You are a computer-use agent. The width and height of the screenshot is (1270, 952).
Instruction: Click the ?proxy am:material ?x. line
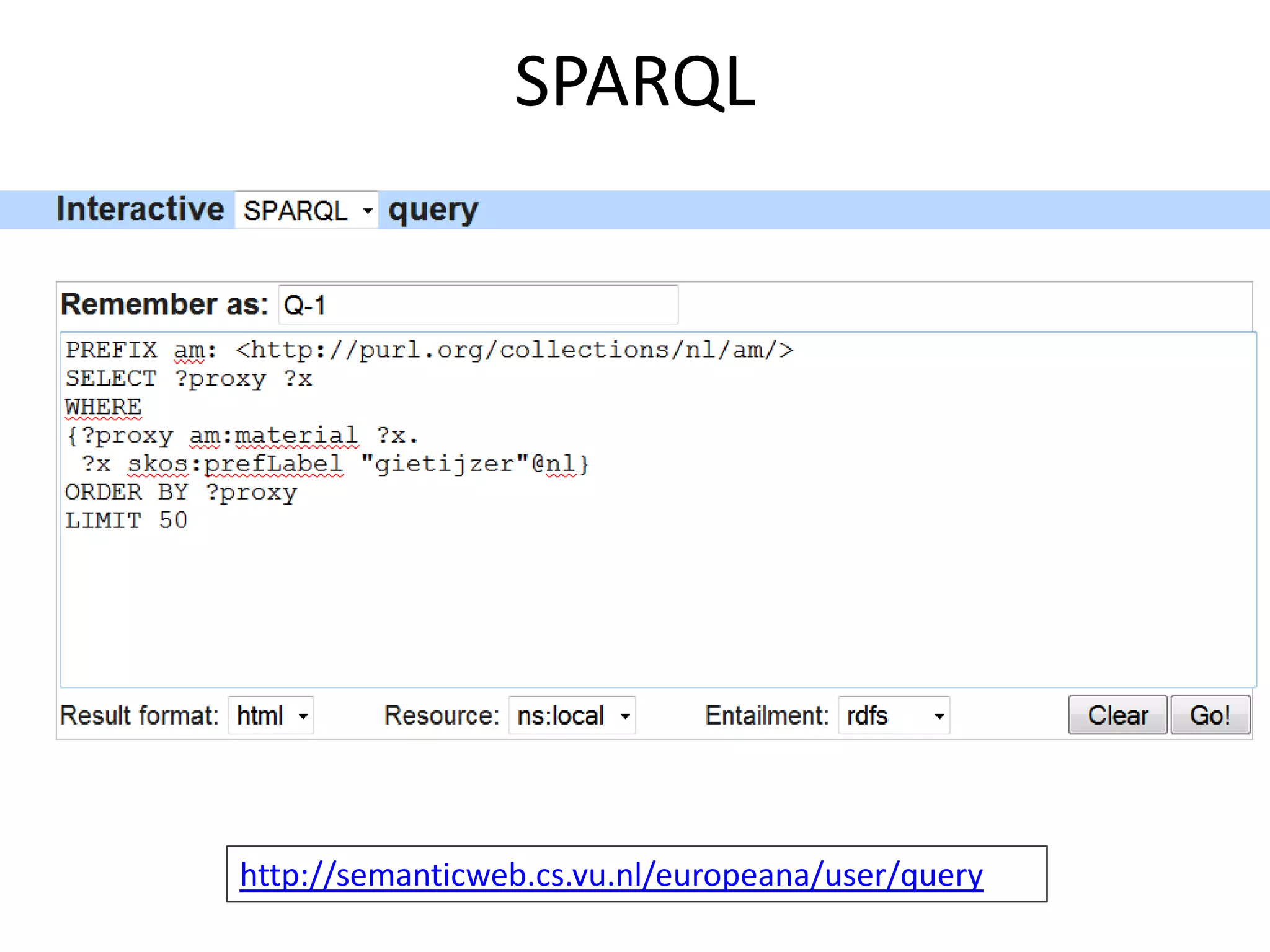(242, 436)
